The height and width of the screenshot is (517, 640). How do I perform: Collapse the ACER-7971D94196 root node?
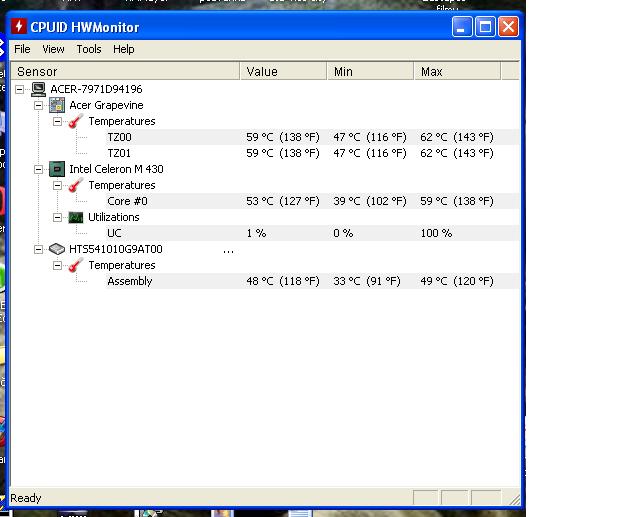[x=19, y=89]
